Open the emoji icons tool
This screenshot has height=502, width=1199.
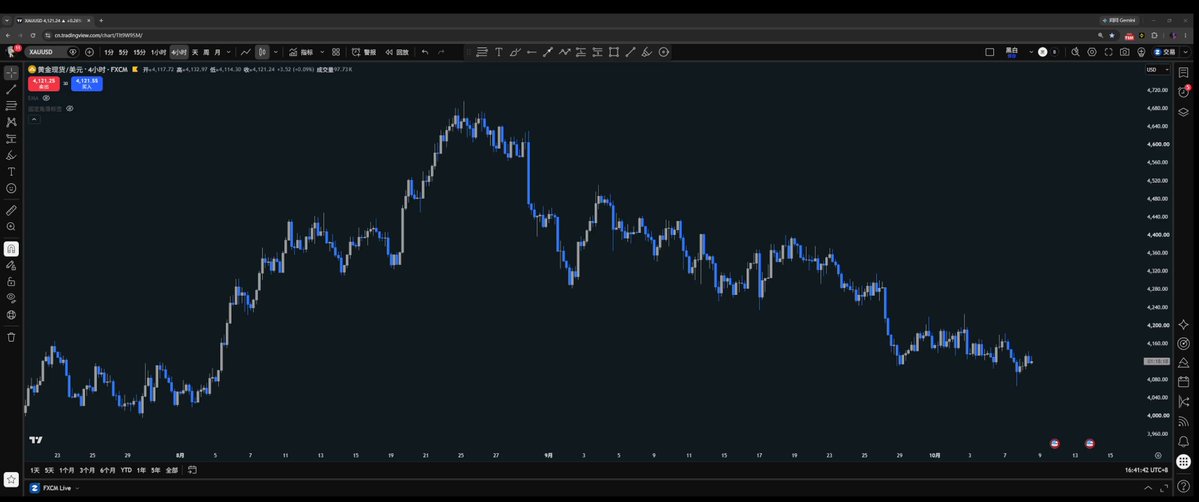(11, 188)
